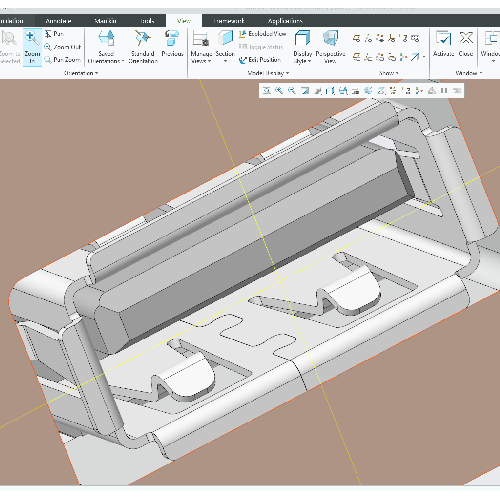Click Zoom Out on the graphics toolbar
The width and height of the screenshot is (500, 500).
(292, 90)
